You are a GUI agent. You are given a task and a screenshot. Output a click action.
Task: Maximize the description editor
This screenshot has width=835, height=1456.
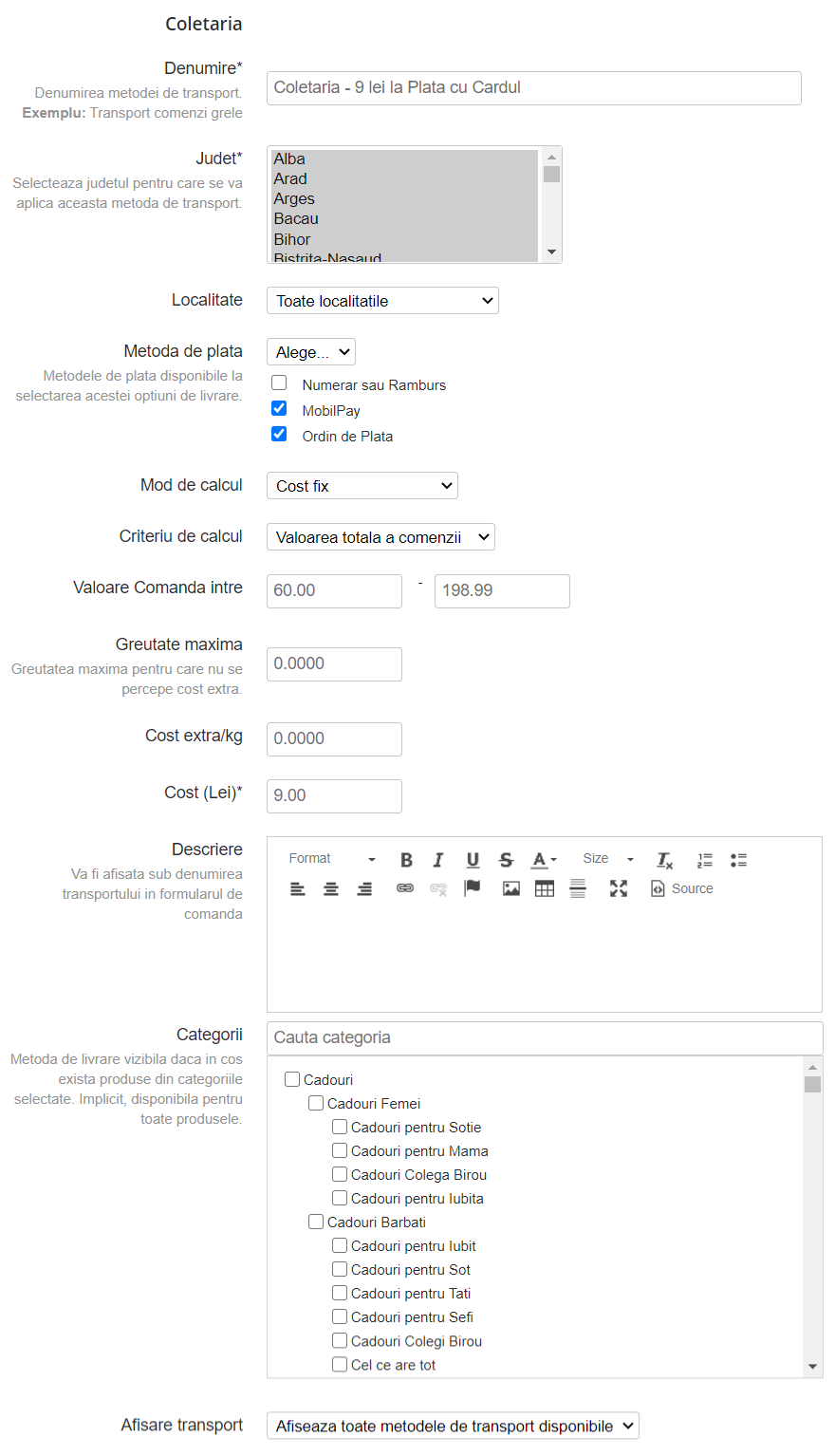(x=619, y=888)
